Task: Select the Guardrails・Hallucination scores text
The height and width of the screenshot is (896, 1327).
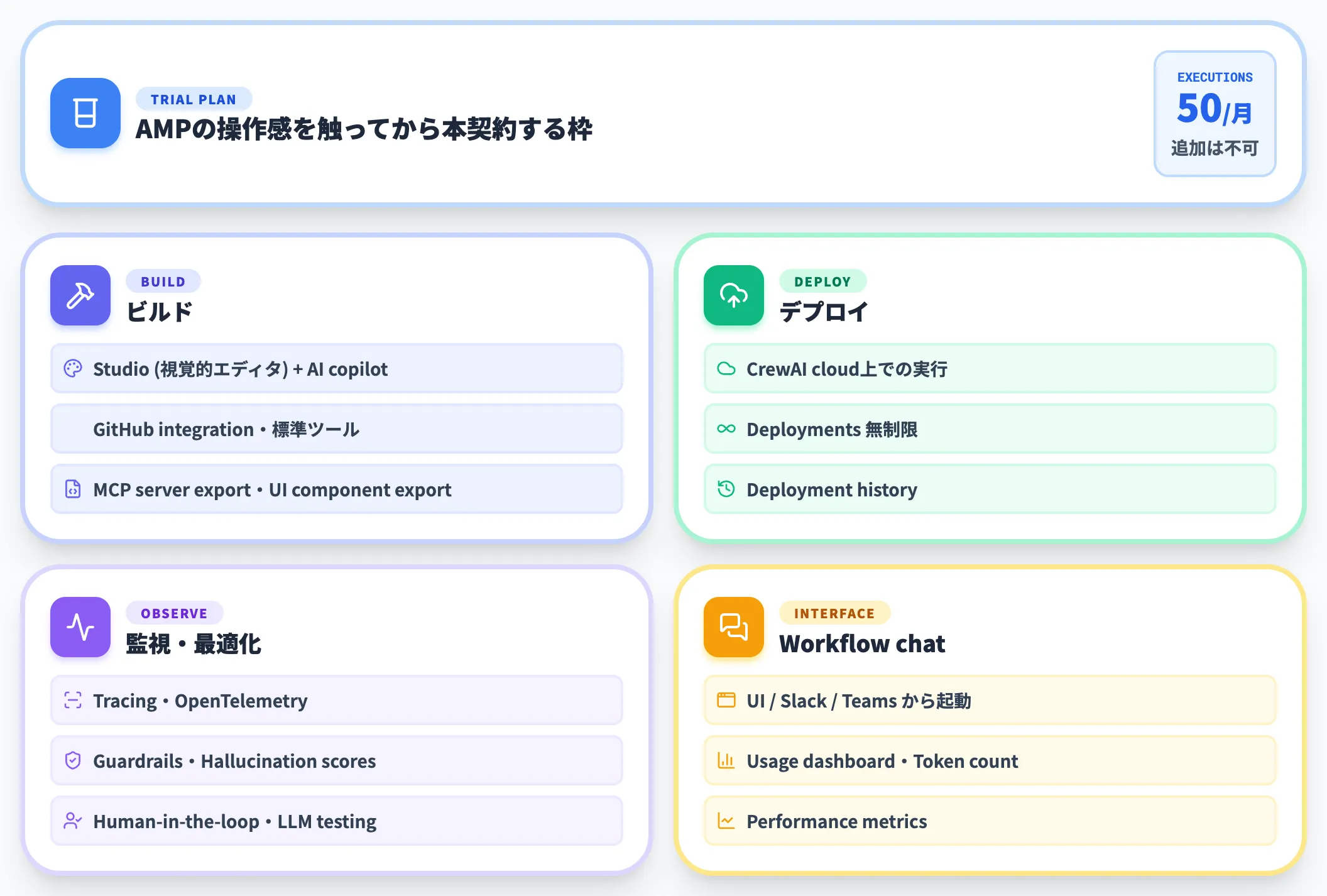Action: pos(234,762)
